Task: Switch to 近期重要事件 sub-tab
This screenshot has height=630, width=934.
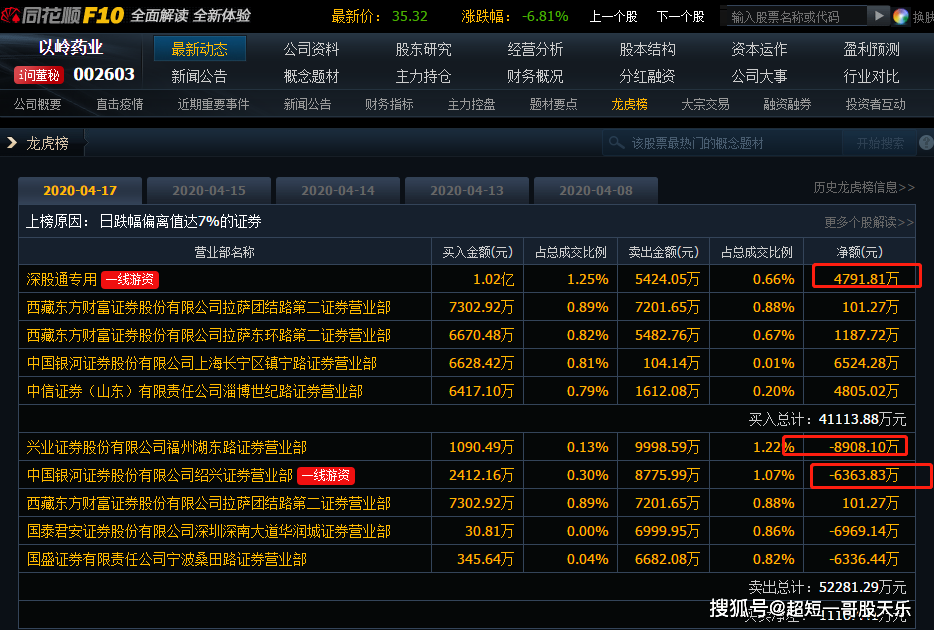Action: pos(213,105)
